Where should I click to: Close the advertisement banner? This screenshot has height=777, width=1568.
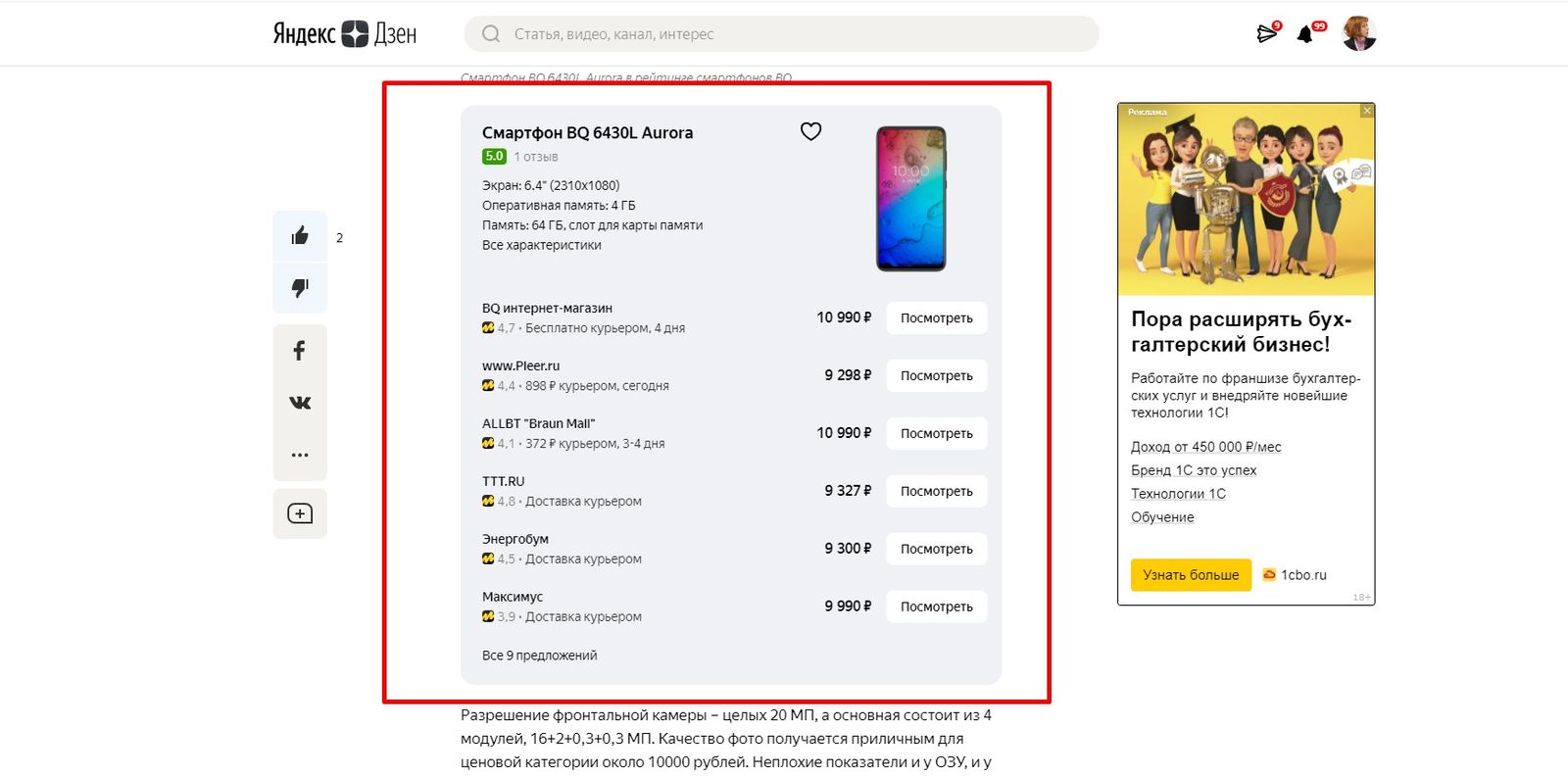coord(1367,111)
